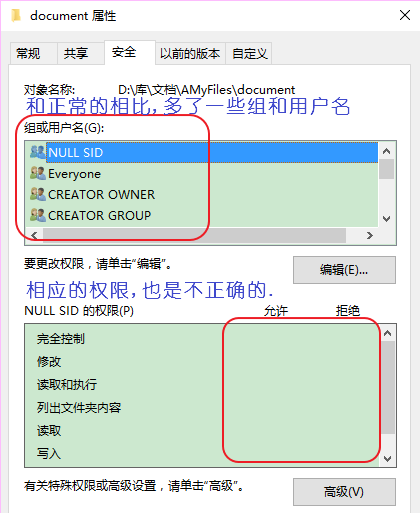Click the group list scroll-right arrow
420x513 pixels.
pos(370,236)
